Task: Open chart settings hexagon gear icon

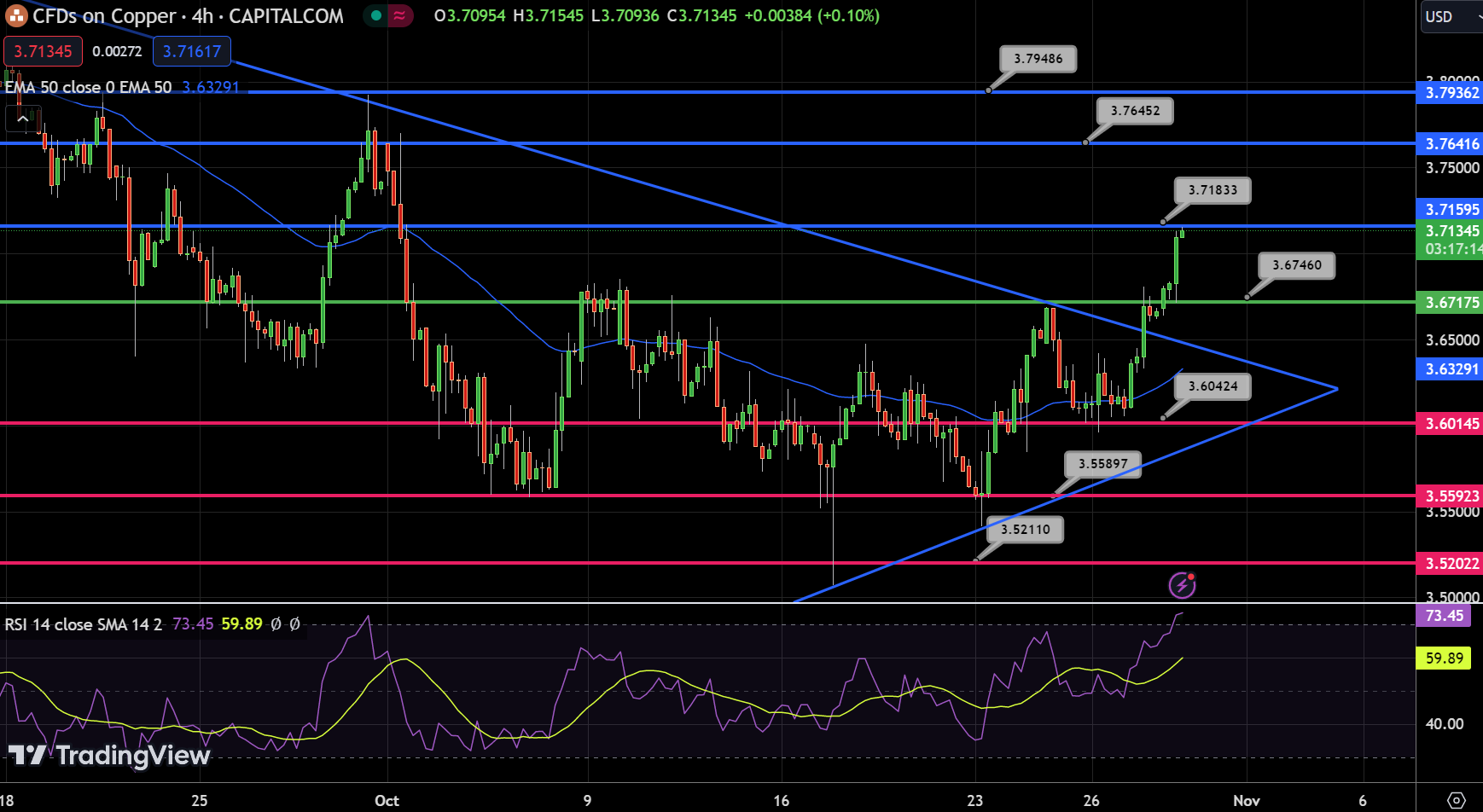Action: tap(1457, 800)
